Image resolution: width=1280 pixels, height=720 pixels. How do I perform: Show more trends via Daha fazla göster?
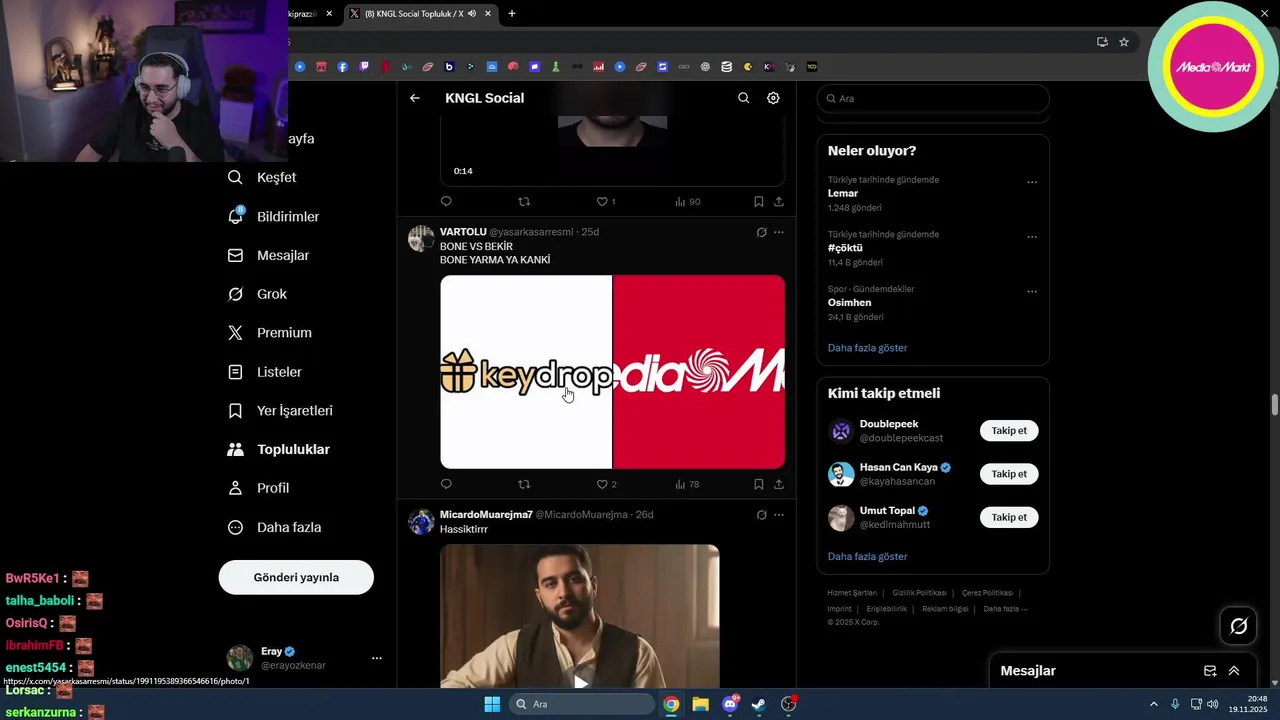tap(867, 348)
